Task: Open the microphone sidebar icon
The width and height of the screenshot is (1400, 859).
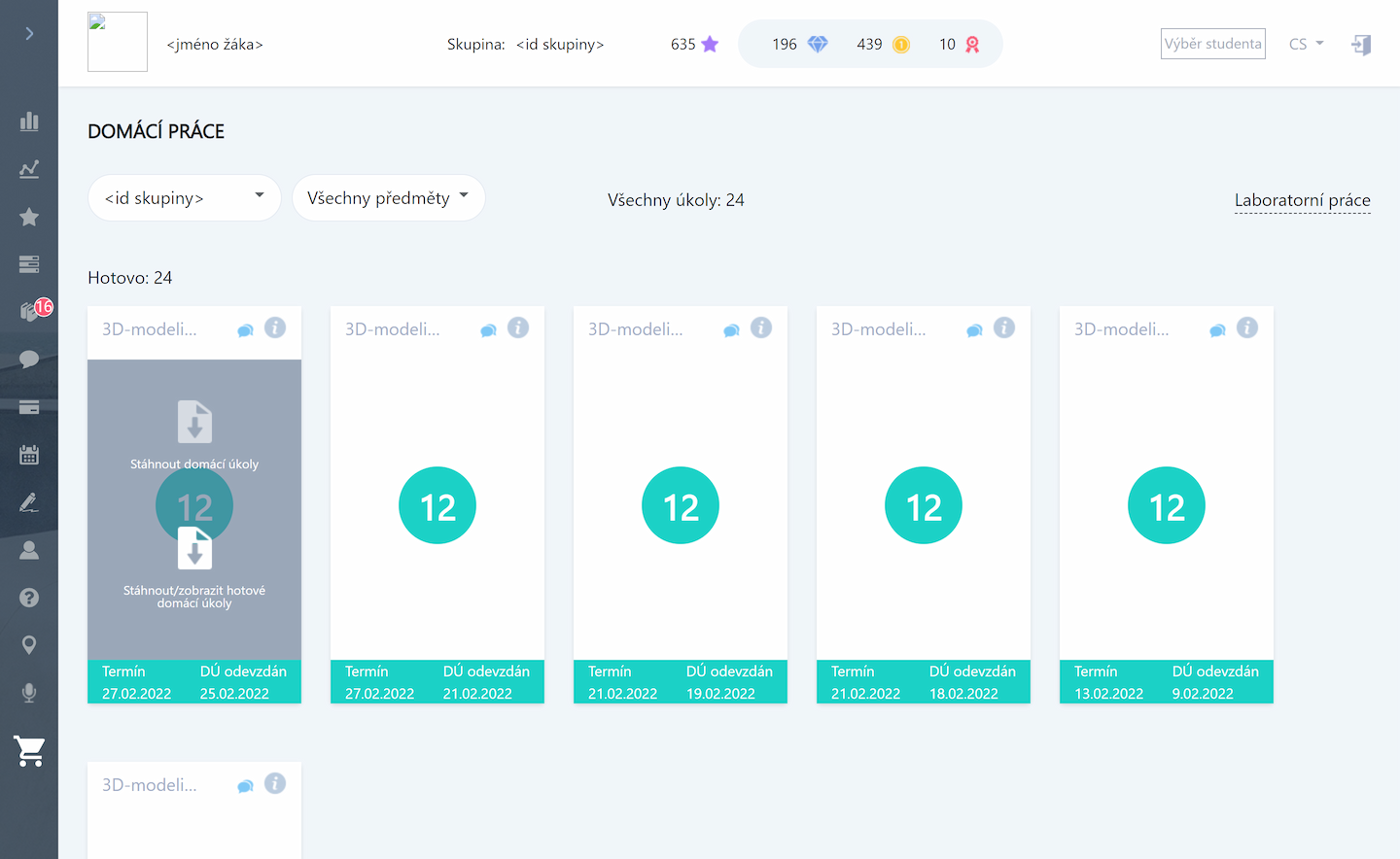Action: pos(29,693)
